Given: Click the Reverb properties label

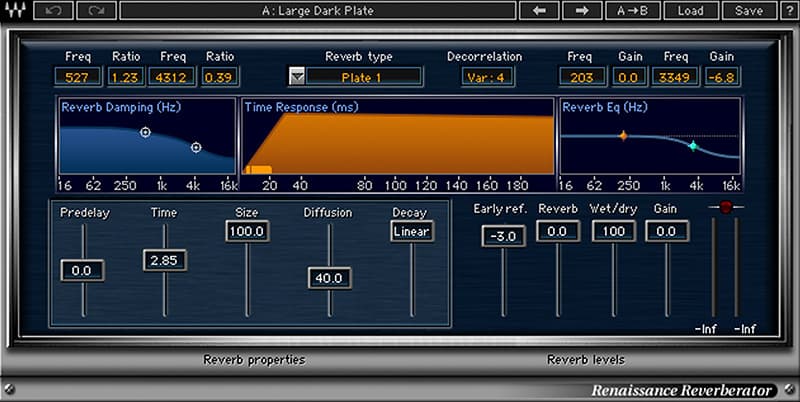Looking at the screenshot, I should (x=255, y=360).
